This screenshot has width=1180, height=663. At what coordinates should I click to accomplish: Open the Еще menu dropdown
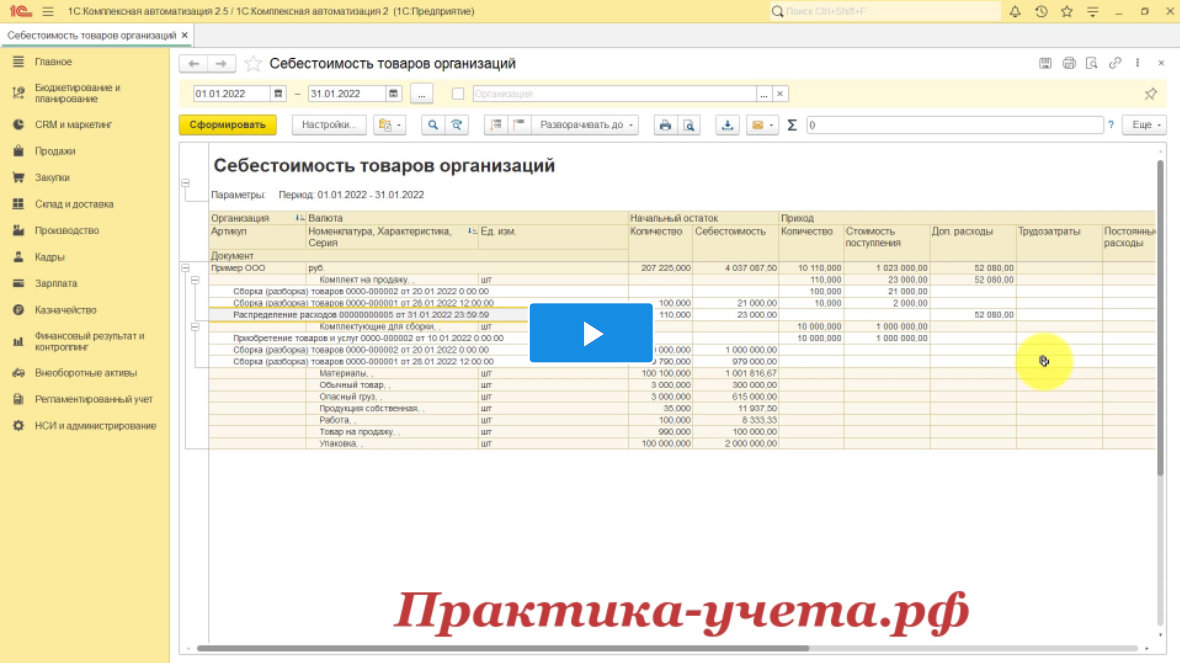tap(1145, 125)
